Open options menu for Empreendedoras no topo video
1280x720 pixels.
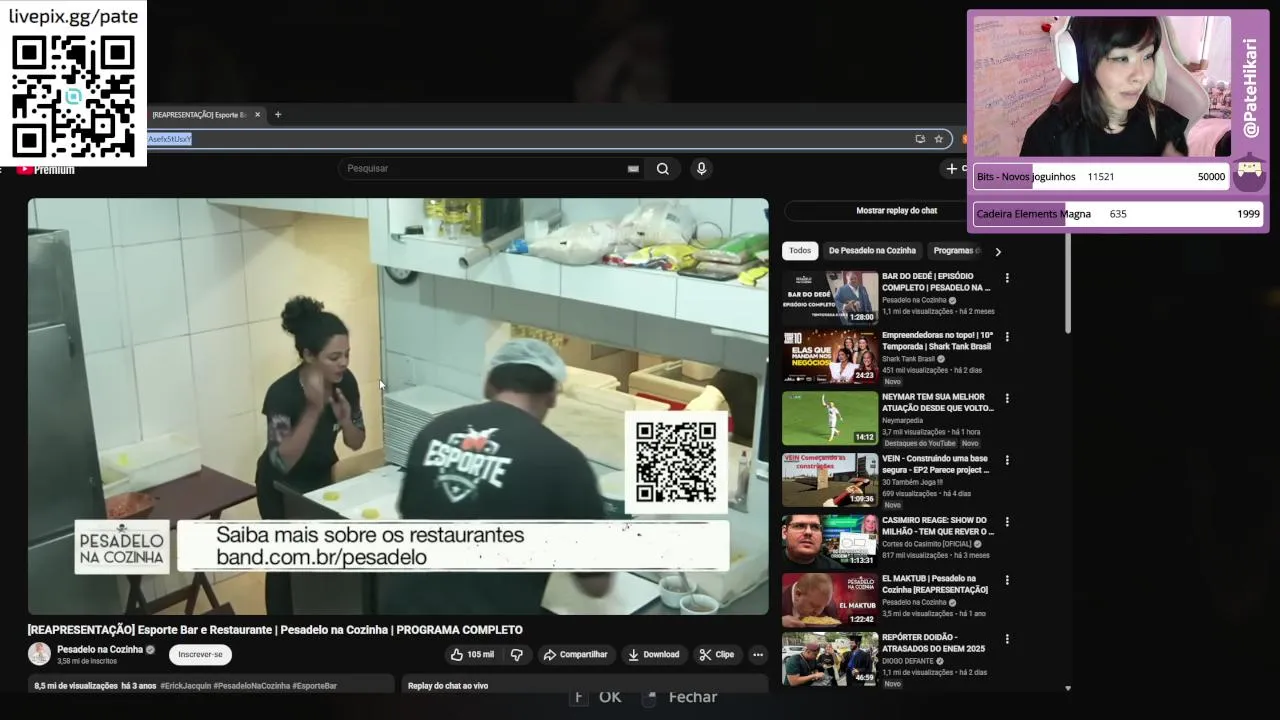coord(1007,337)
